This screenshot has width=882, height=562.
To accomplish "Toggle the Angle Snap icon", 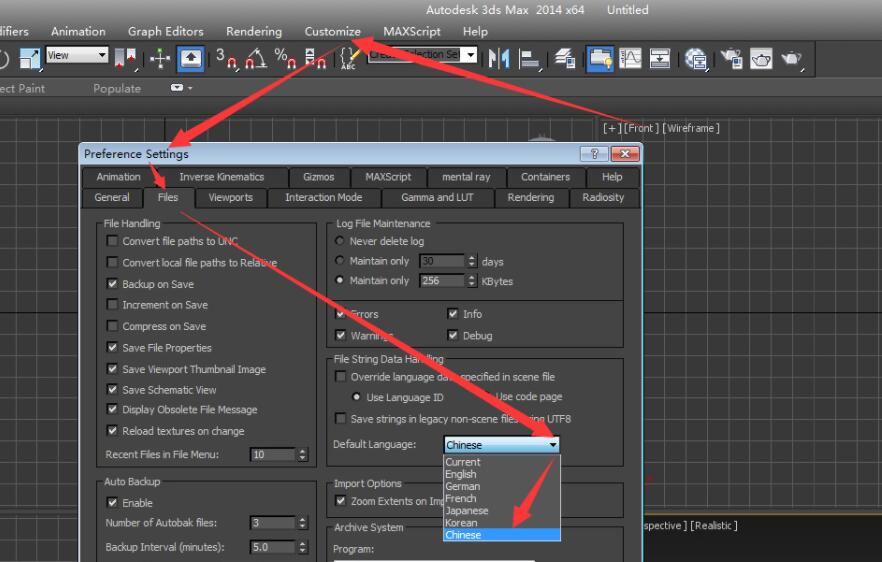I will click(255, 59).
